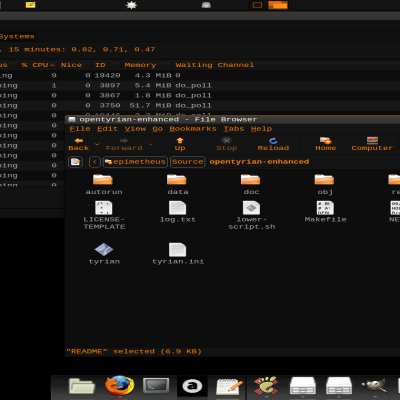Screen dimensions: 400x400
Task: Open the Edit menu
Action: coord(107,129)
